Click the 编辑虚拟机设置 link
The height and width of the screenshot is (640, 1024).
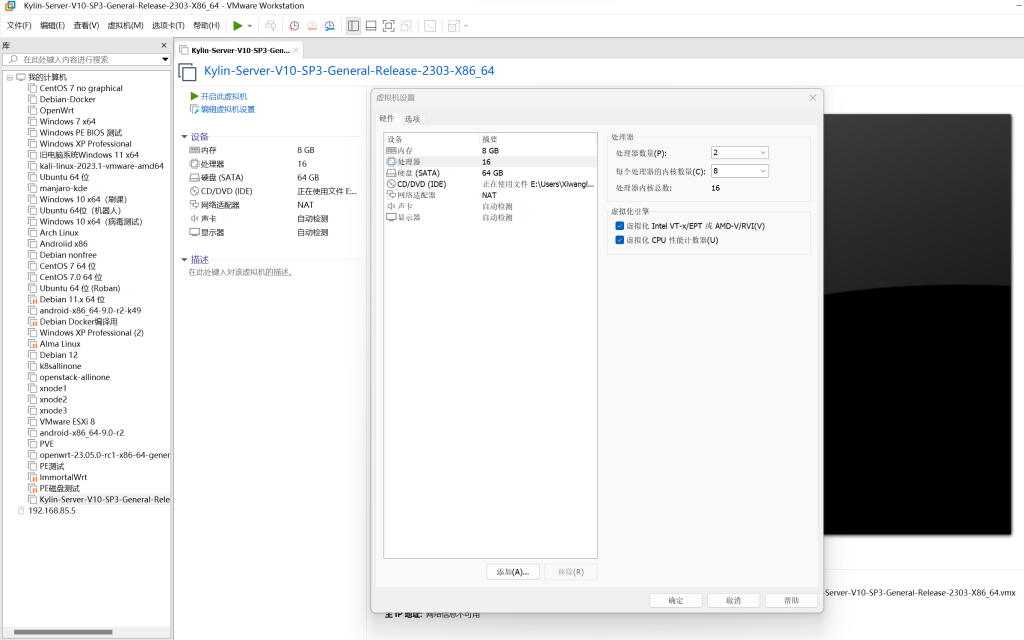pos(228,110)
